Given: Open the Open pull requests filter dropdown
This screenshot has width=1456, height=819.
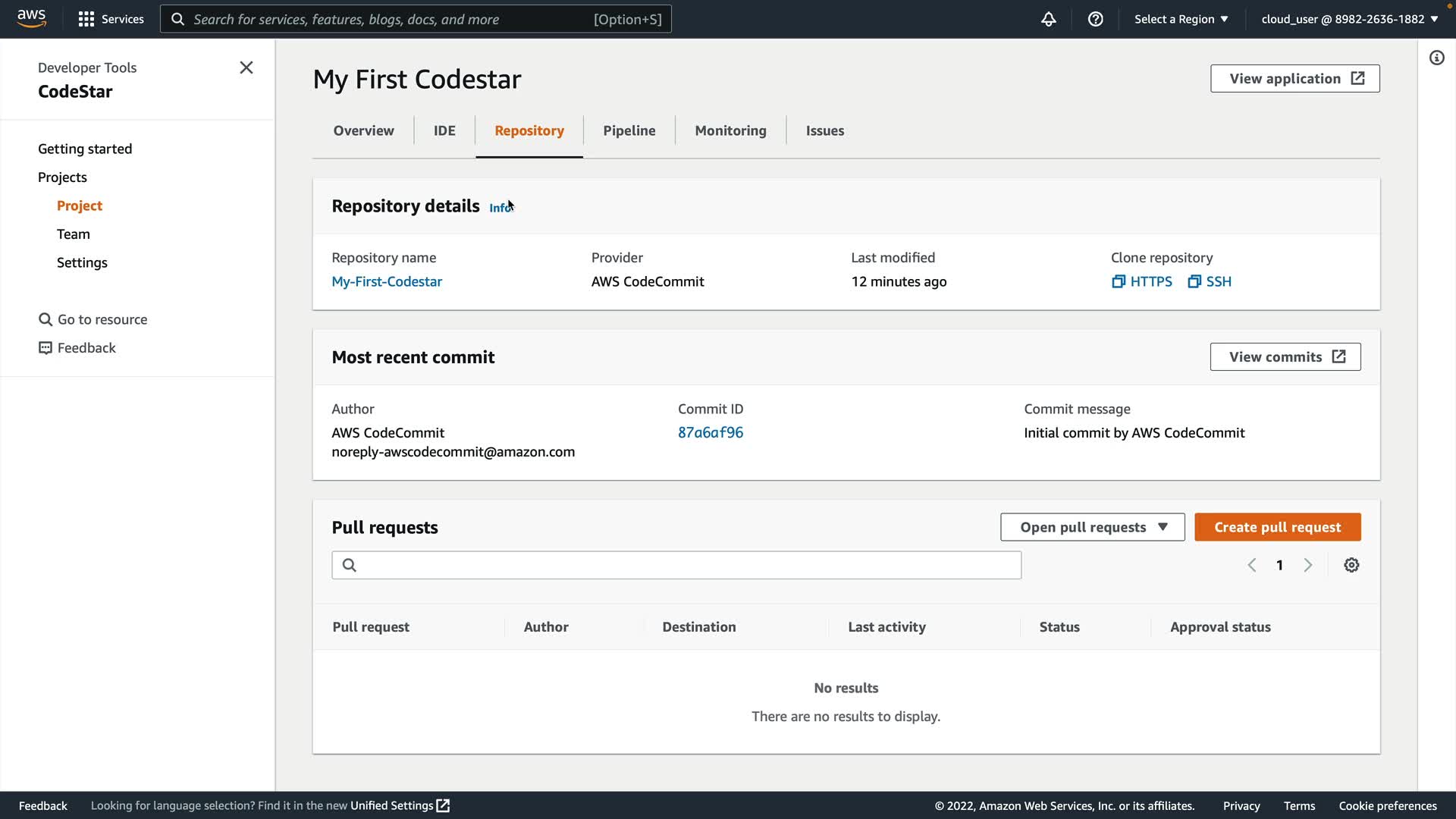Looking at the screenshot, I should pyautogui.click(x=1092, y=527).
